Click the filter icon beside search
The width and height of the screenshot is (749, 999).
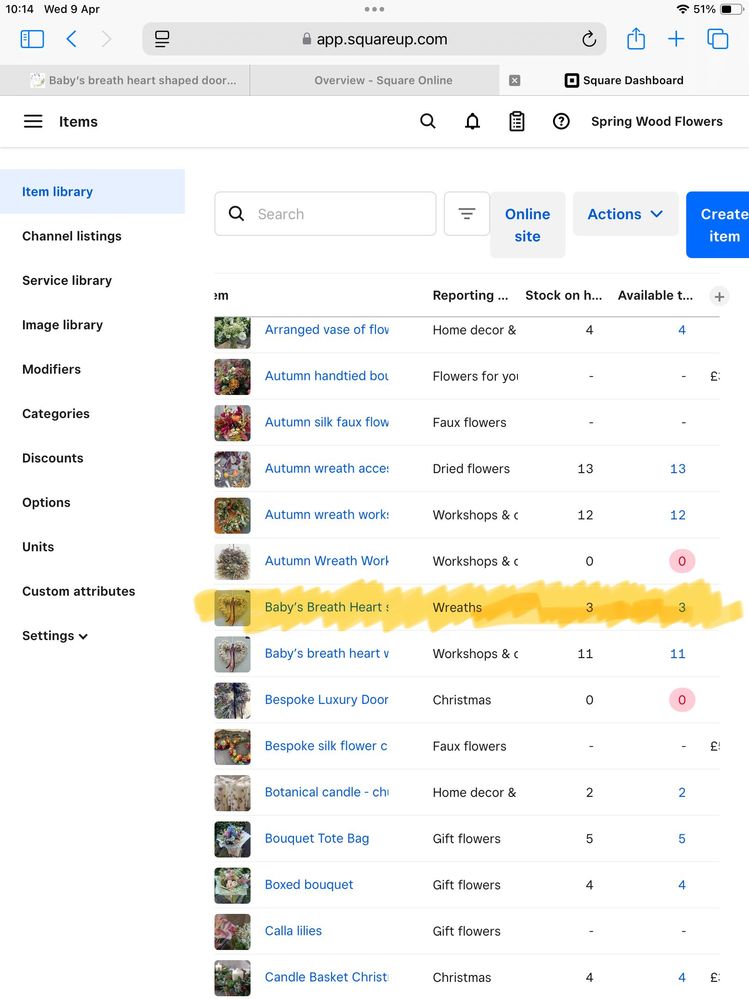point(466,214)
